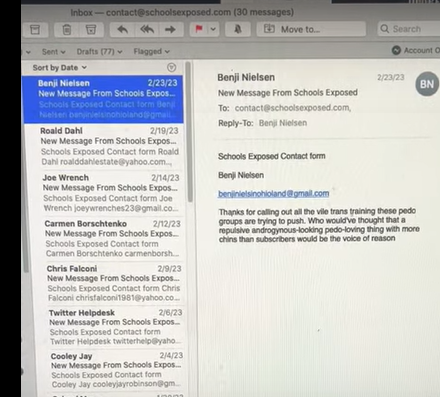
Task: Toggle the message filter icon
Action: [x=171, y=68]
